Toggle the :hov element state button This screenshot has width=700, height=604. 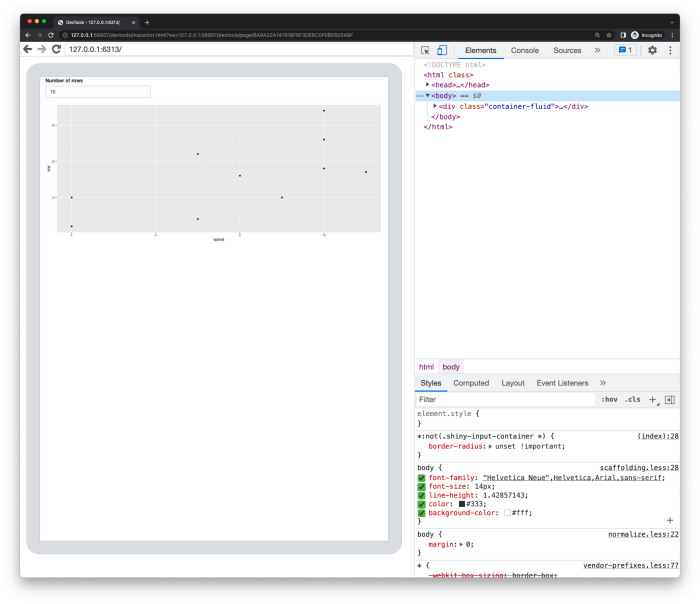(x=609, y=399)
